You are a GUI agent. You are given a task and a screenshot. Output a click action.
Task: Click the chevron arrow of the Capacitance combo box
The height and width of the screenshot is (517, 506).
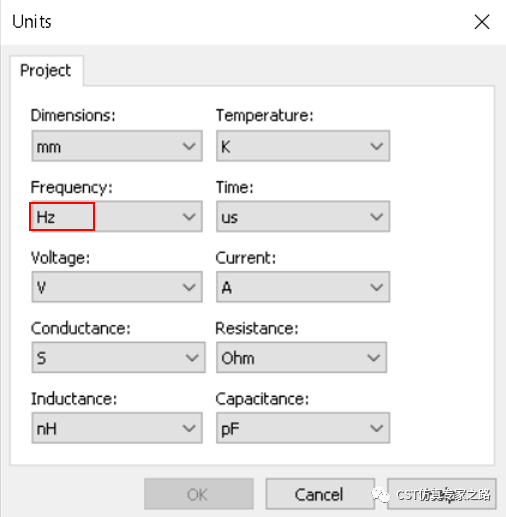pyautogui.click(x=377, y=428)
